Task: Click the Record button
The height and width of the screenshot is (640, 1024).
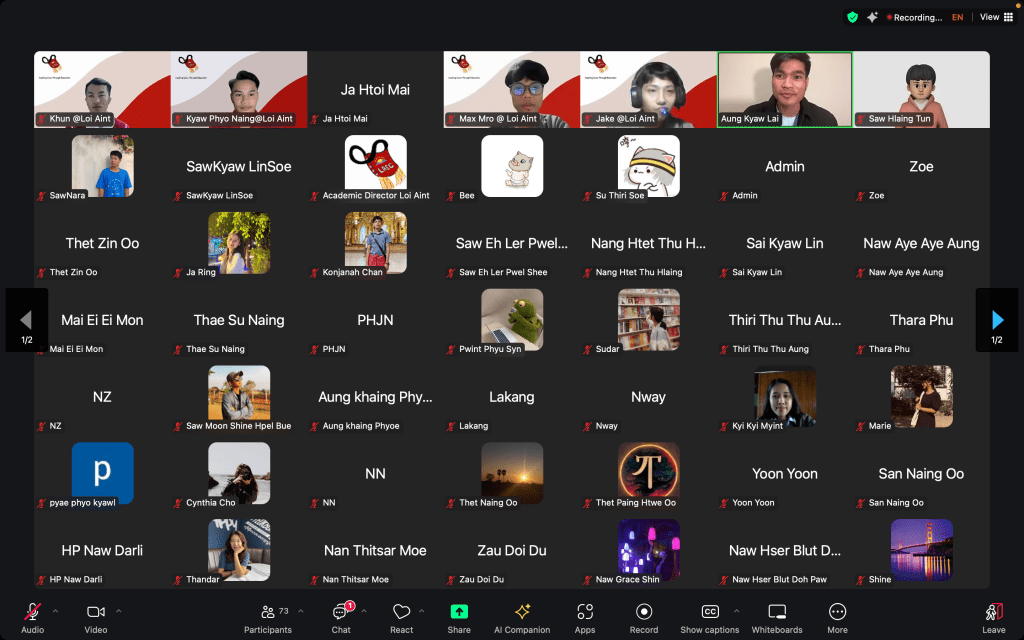Action: 644,618
